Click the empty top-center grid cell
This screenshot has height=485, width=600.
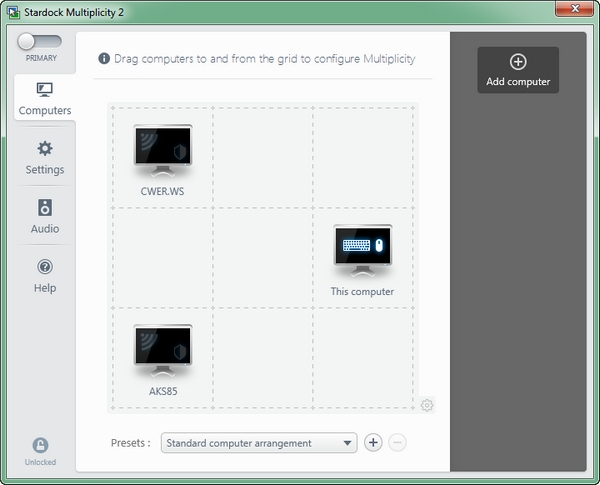click(x=263, y=157)
